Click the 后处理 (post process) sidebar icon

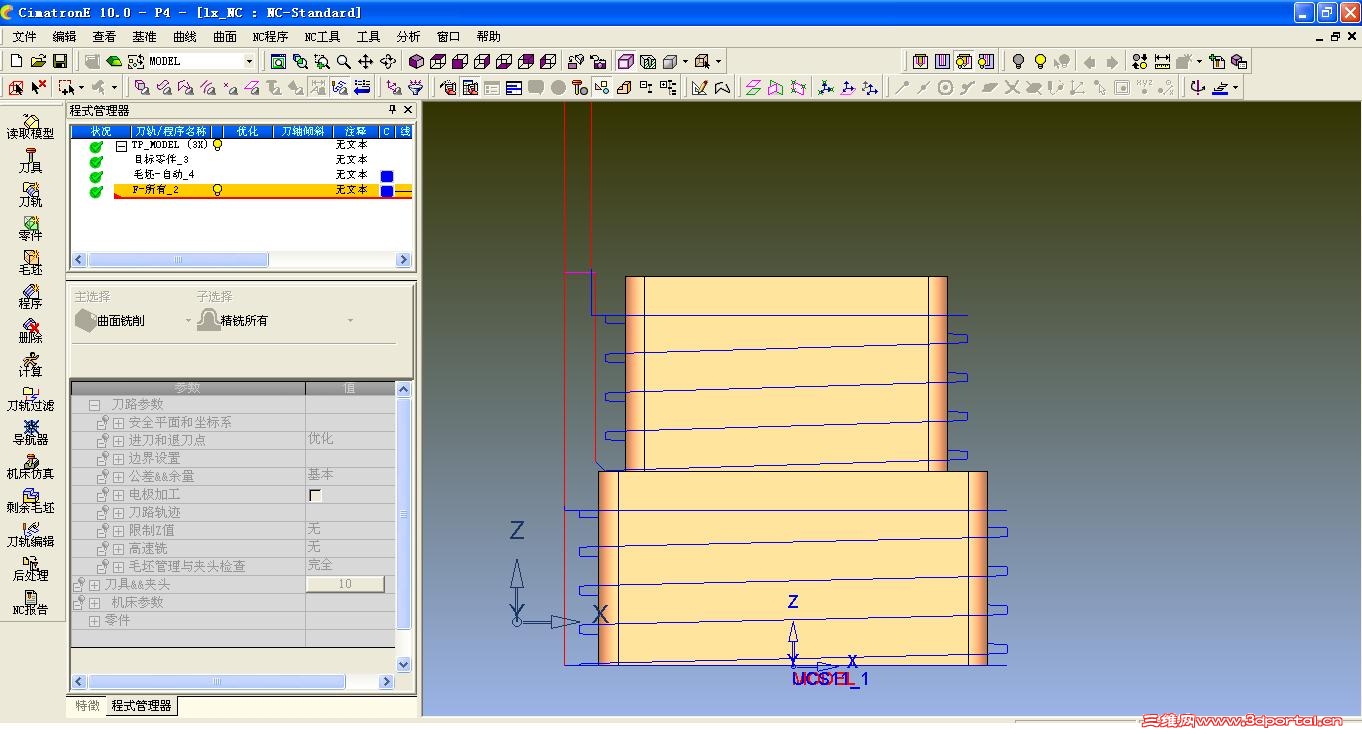point(30,568)
